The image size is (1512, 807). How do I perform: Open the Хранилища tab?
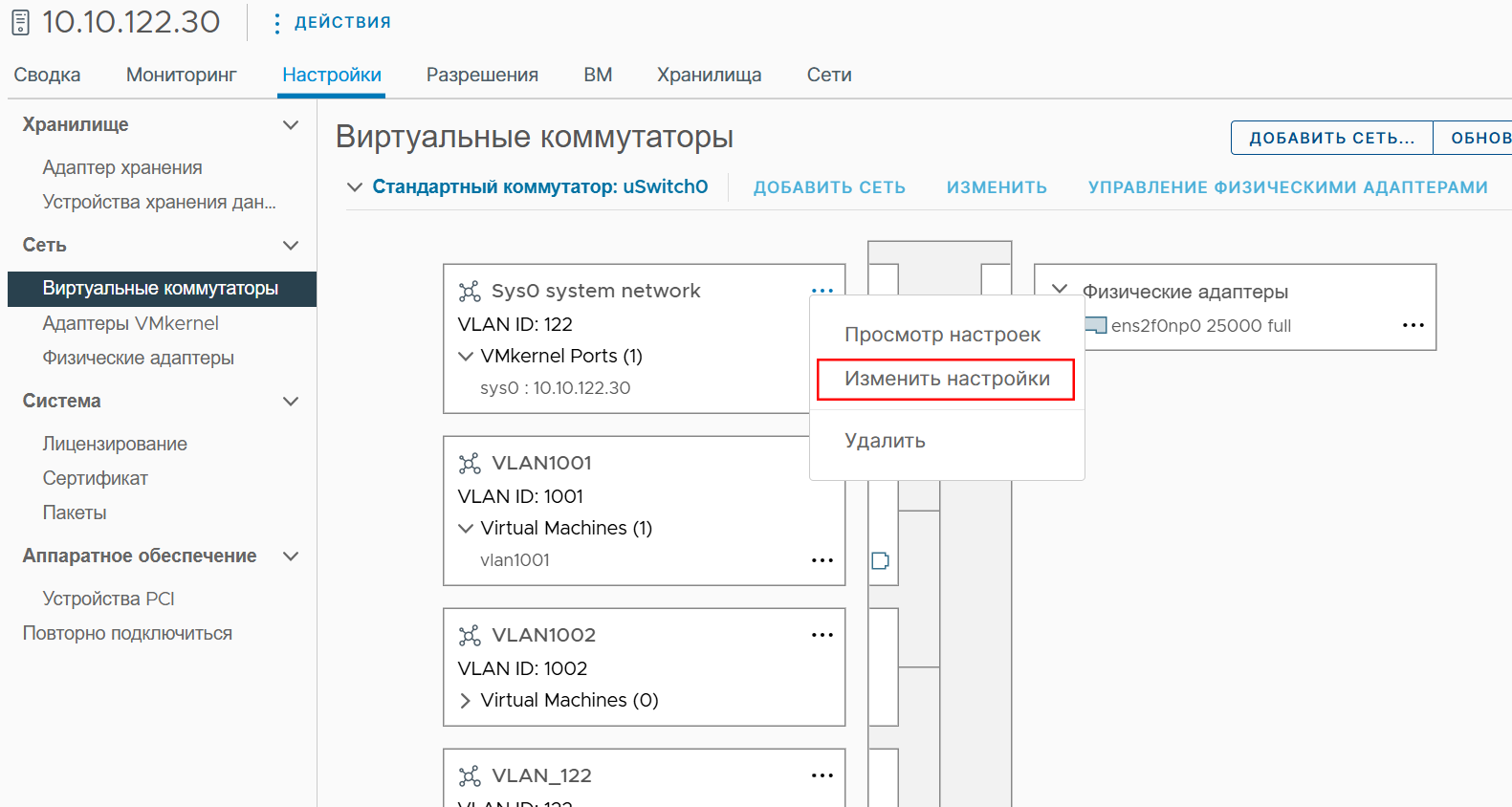pyautogui.click(x=710, y=75)
